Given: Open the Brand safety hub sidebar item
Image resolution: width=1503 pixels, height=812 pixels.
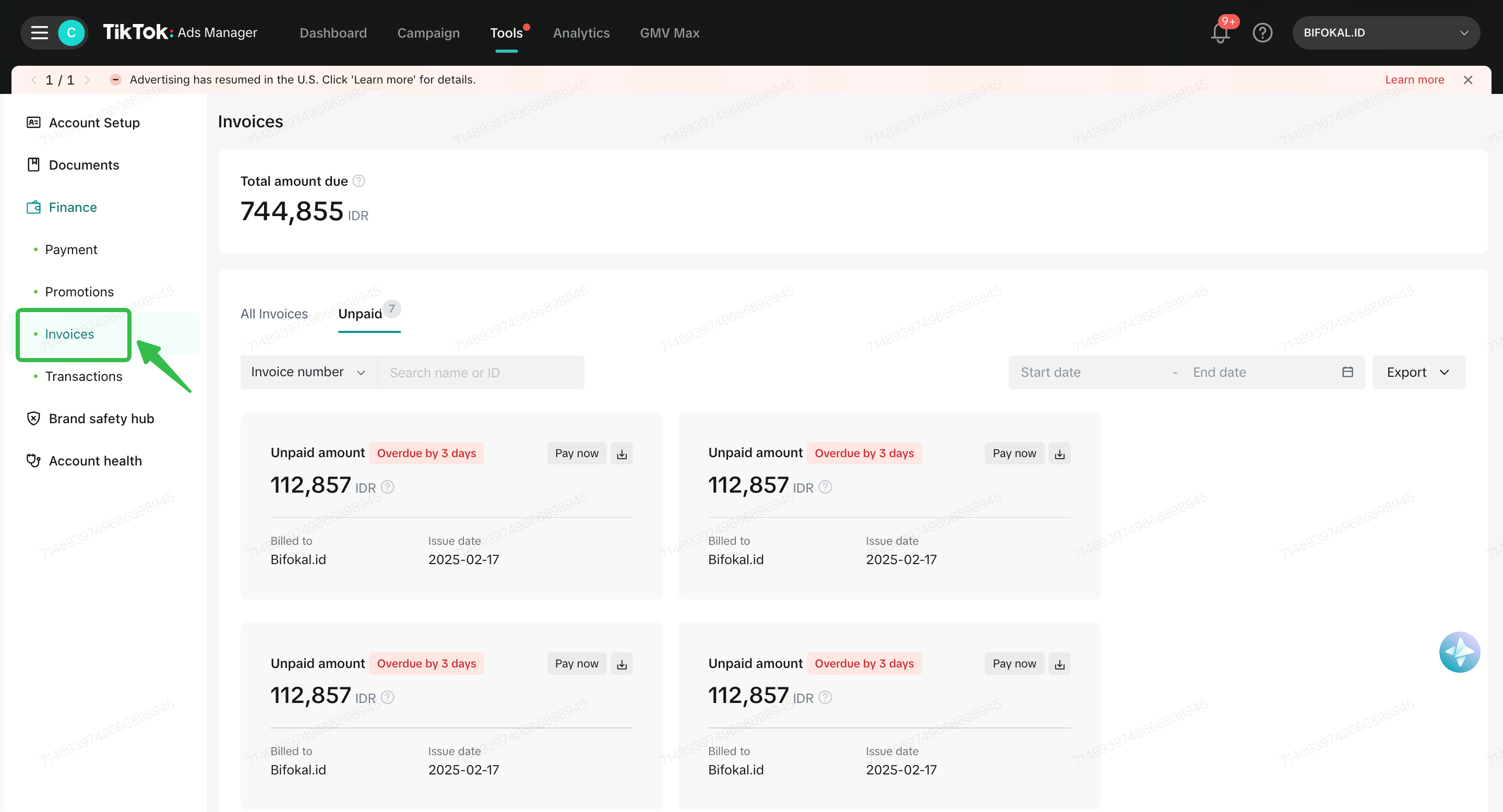Looking at the screenshot, I should coord(101,418).
